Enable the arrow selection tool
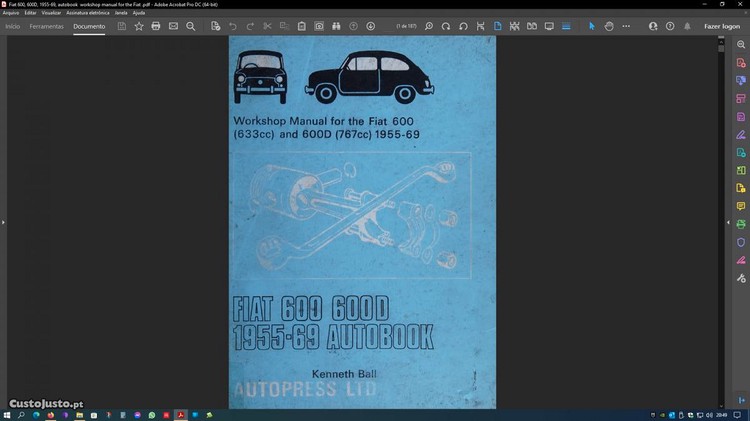Viewport: 750px width, 421px height. point(591,26)
